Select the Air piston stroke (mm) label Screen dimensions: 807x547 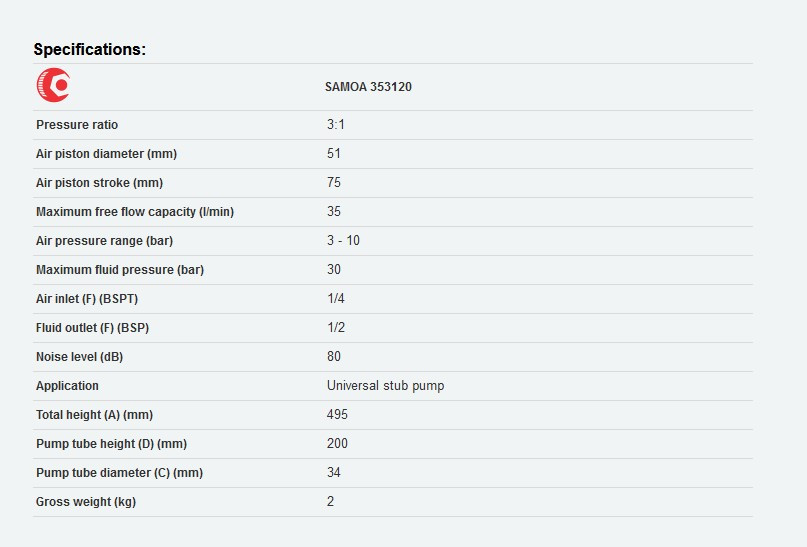99,183
